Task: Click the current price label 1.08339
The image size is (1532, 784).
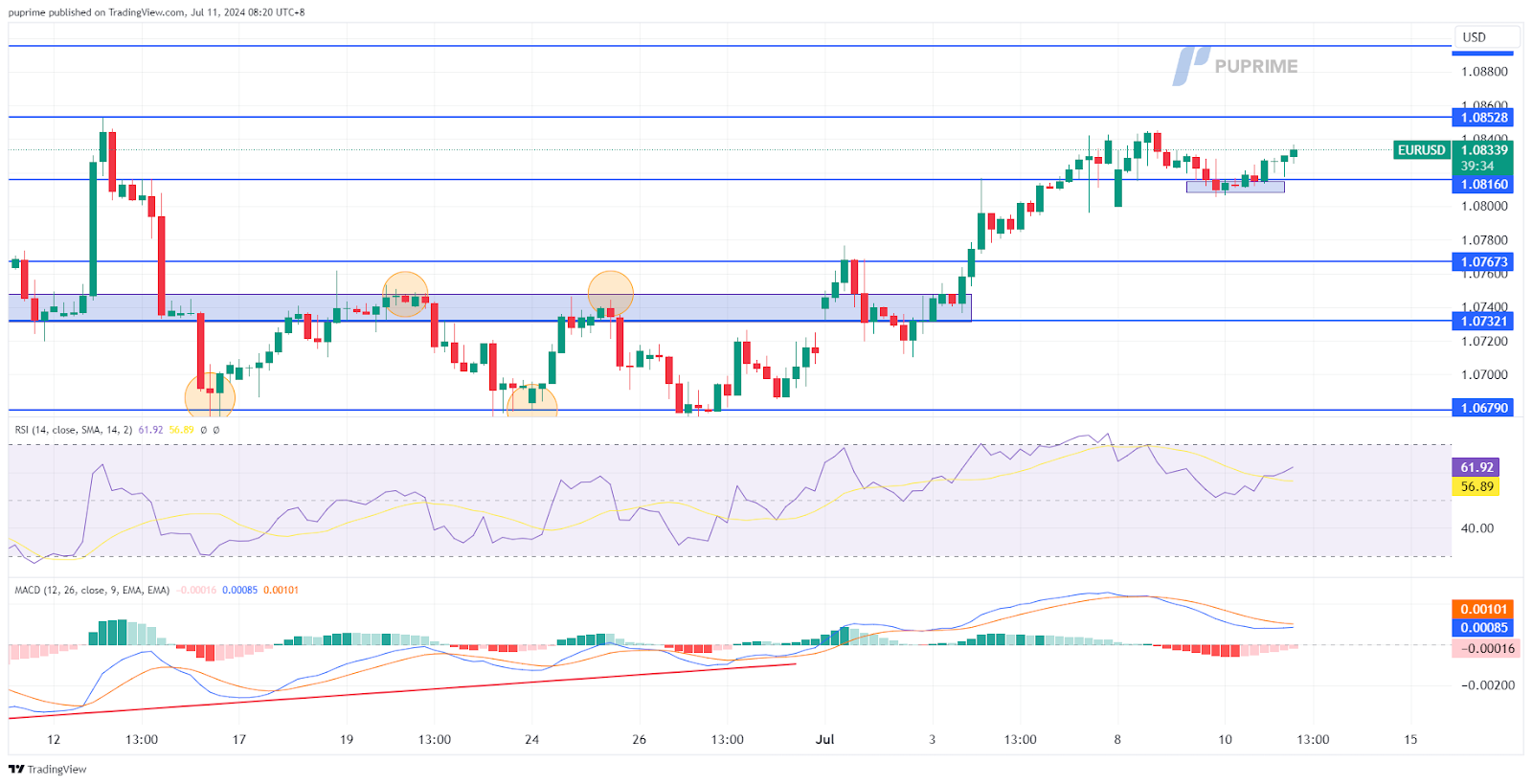Action: [1483, 150]
